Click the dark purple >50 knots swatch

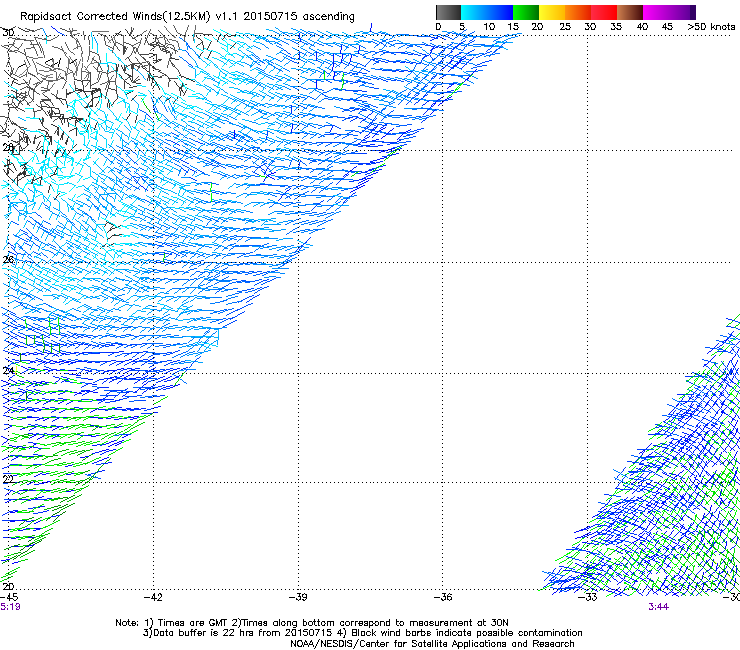click(x=693, y=12)
